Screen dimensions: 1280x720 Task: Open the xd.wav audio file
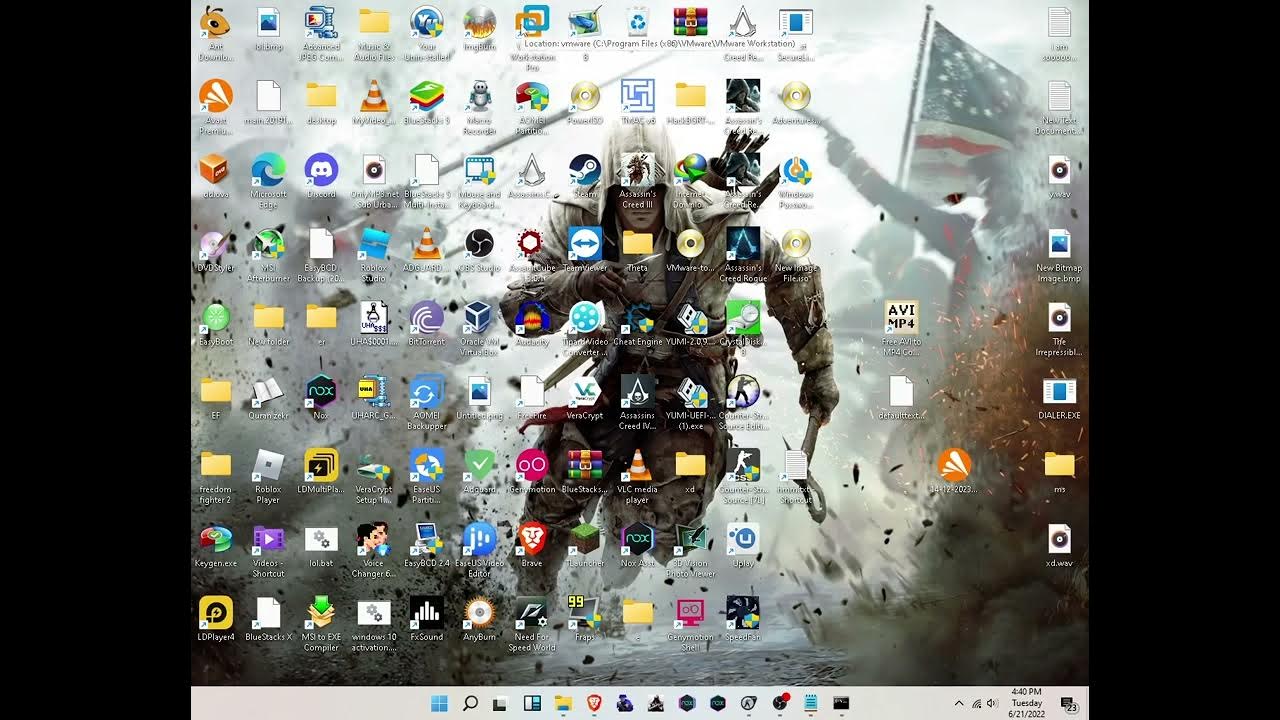[x=1060, y=545]
